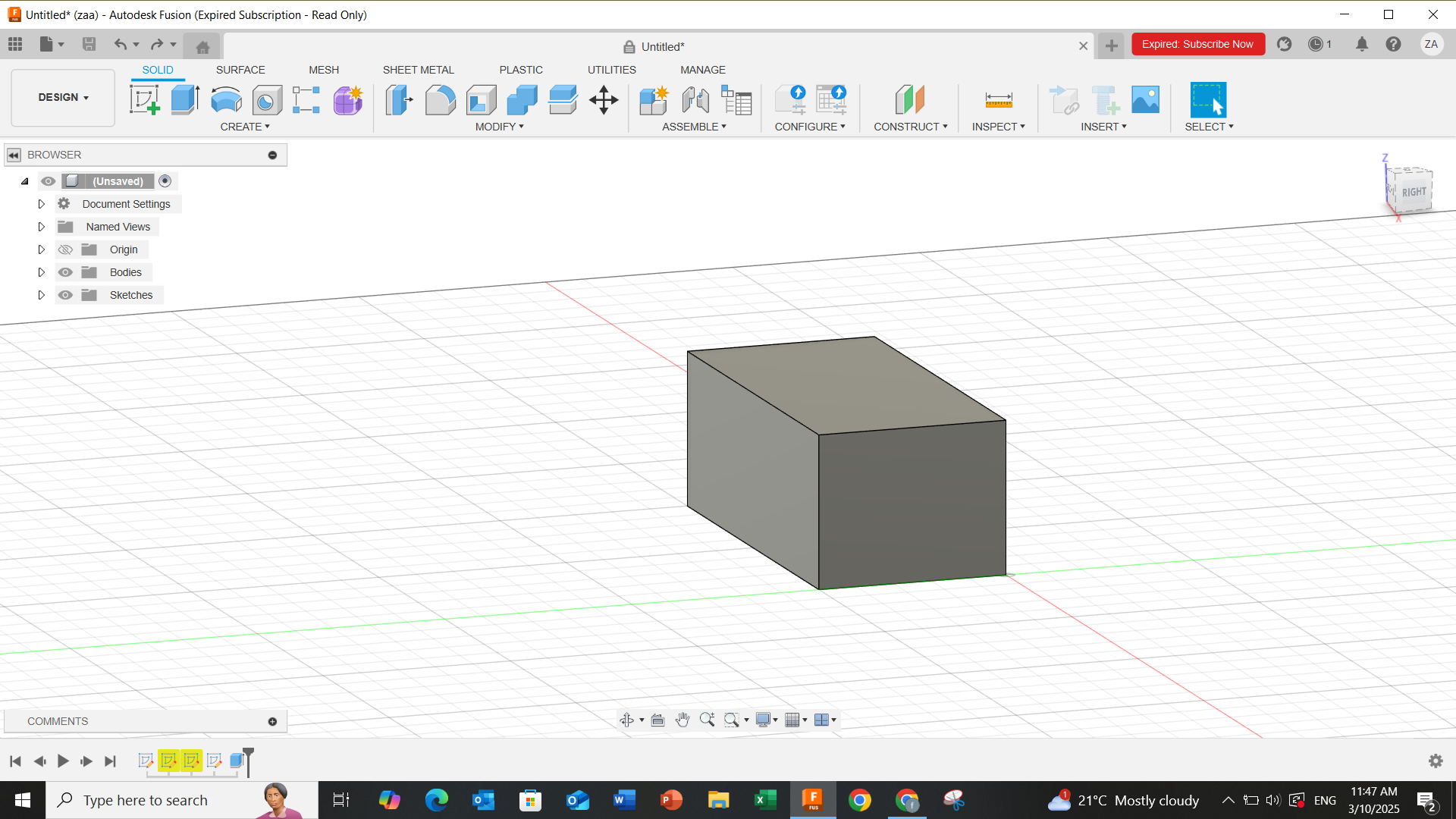
Task: Switch to the UTILITIES tab
Action: point(612,70)
